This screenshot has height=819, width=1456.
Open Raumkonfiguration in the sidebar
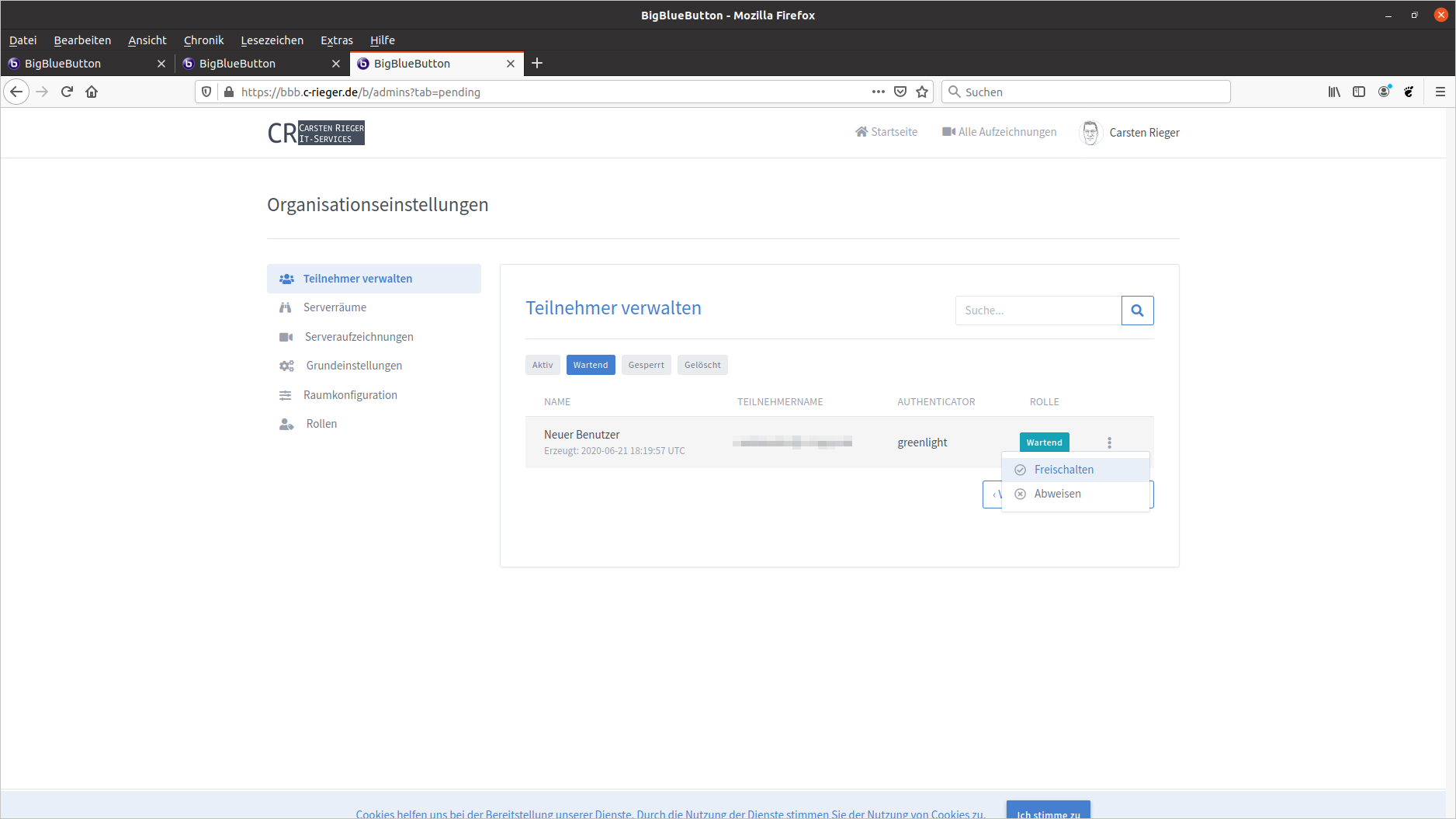point(374,395)
